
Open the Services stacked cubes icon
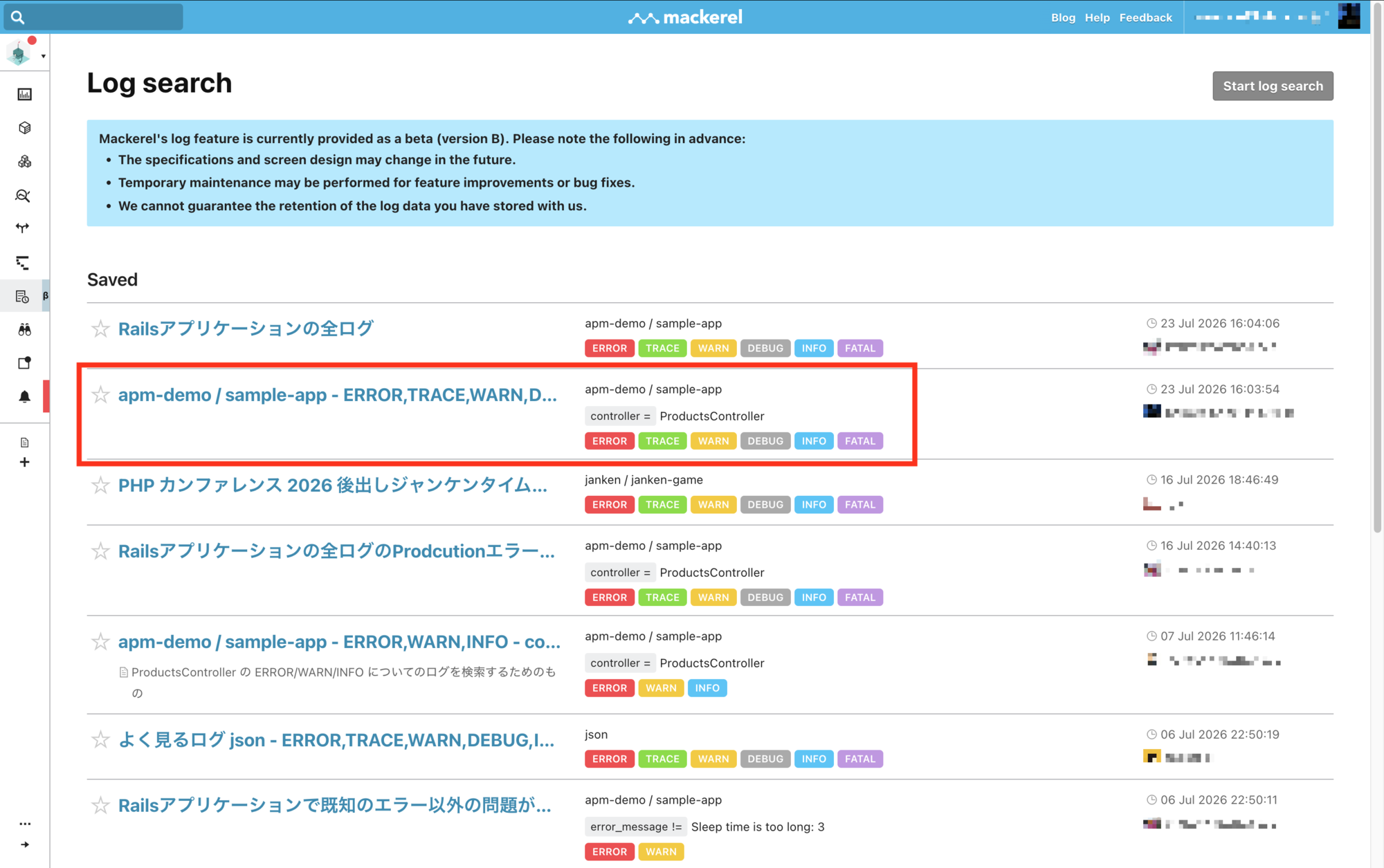coord(24,162)
